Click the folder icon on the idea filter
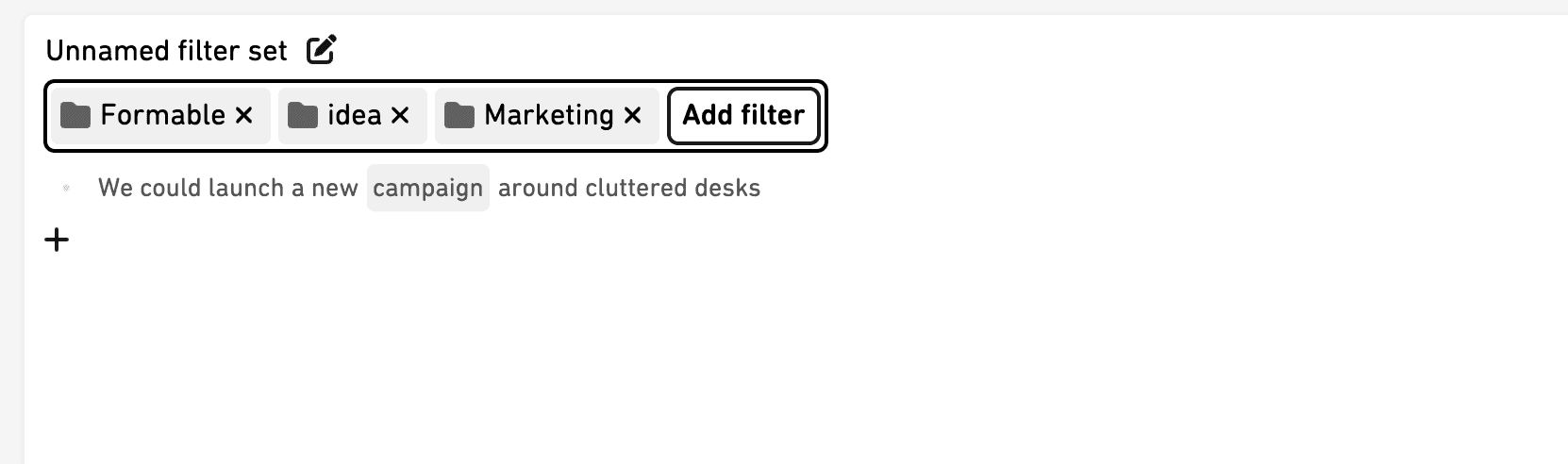 tap(303, 115)
